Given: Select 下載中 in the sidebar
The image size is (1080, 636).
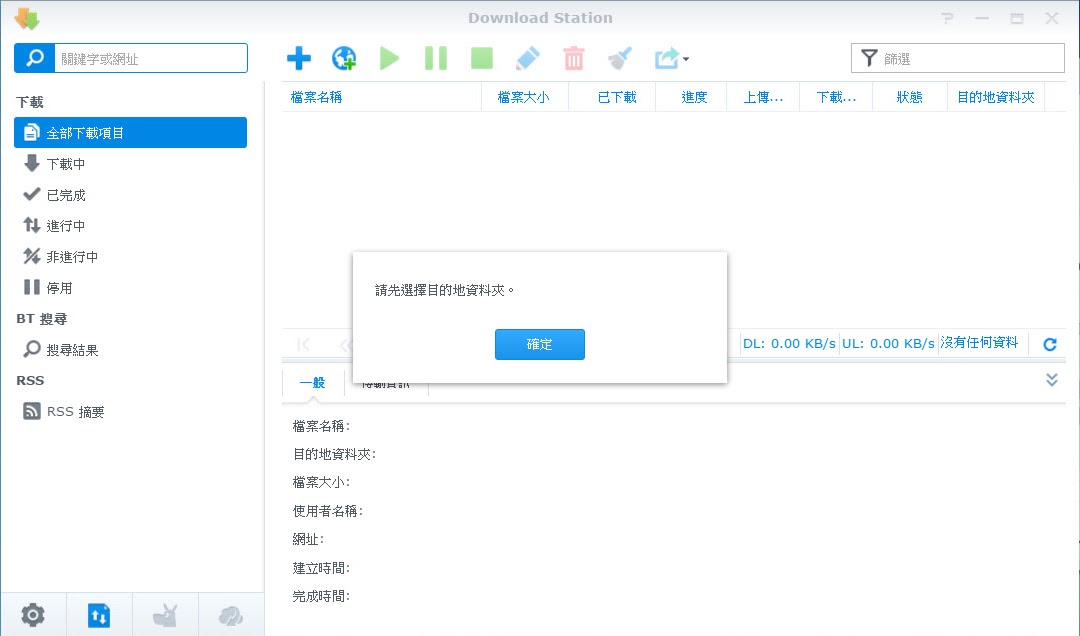Looking at the screenshot, I should click(130, 164).
